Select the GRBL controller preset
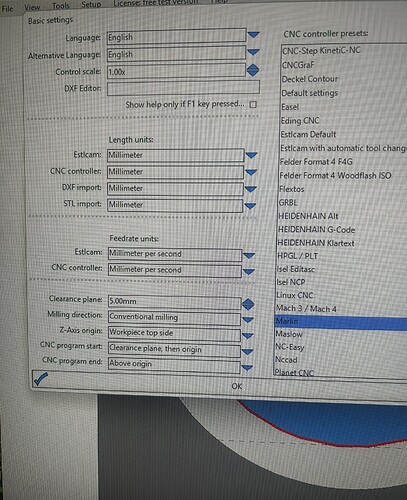This screenshot has width=407, height=500. click(x=288, y=203)
